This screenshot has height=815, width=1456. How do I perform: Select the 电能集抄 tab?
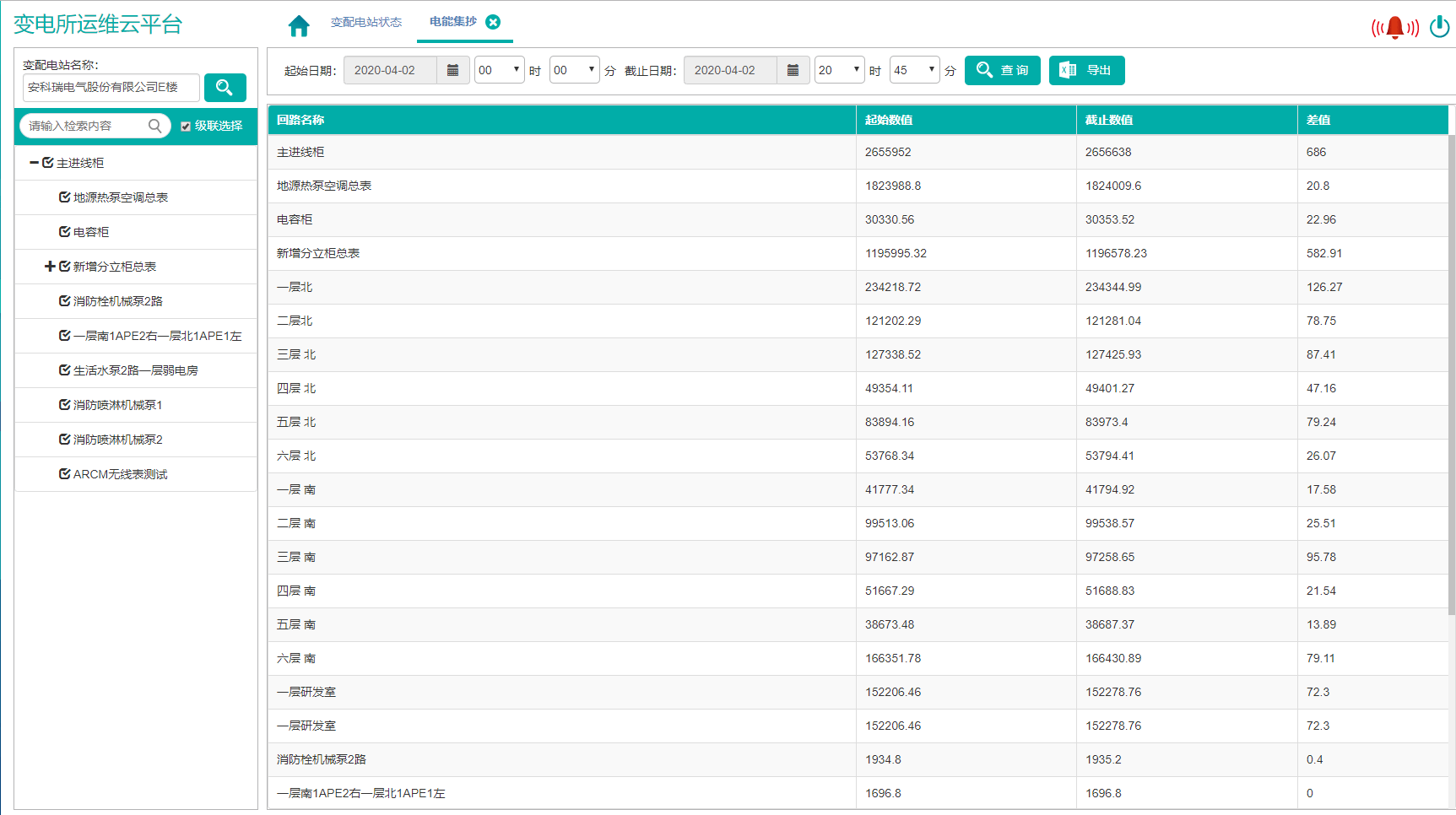tap(453, 21)
